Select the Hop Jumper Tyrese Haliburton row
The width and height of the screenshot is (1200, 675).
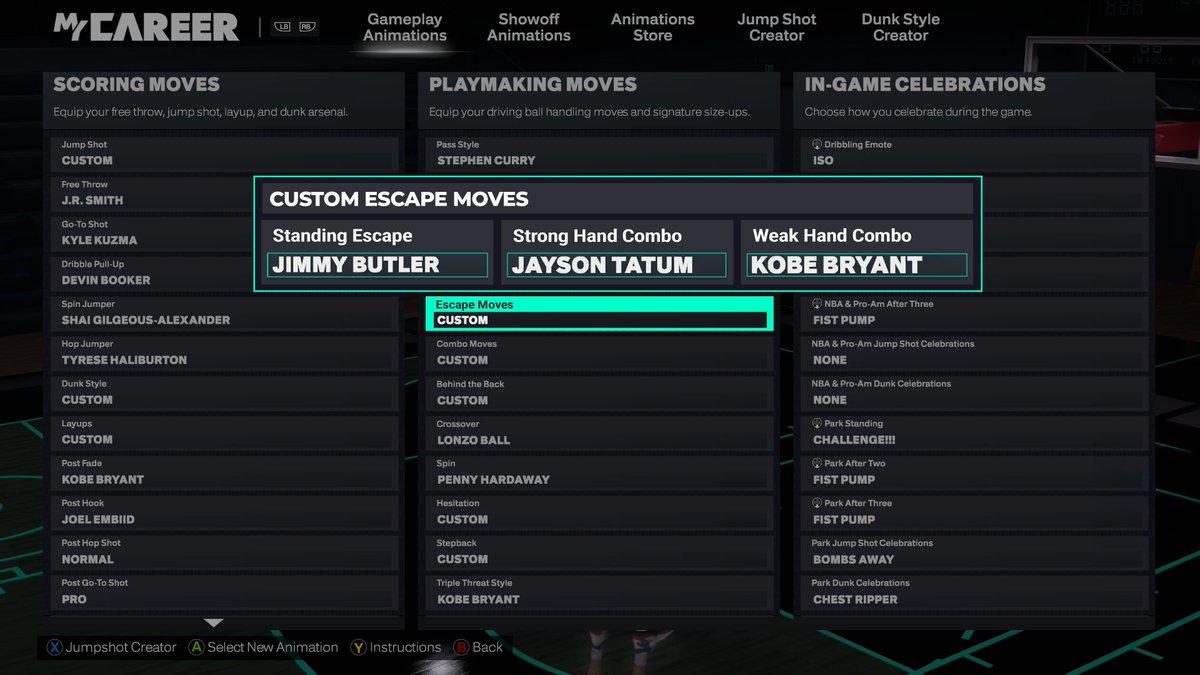coord(224,352)
